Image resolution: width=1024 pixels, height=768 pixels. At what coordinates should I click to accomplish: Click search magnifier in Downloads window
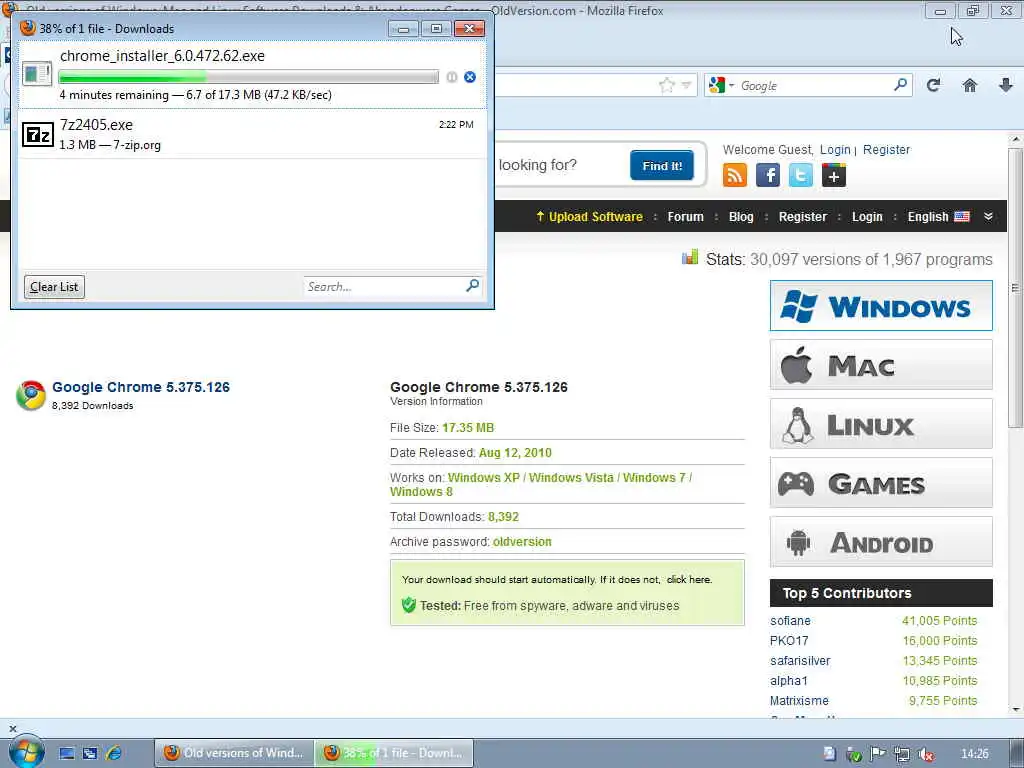pos(473,285)
